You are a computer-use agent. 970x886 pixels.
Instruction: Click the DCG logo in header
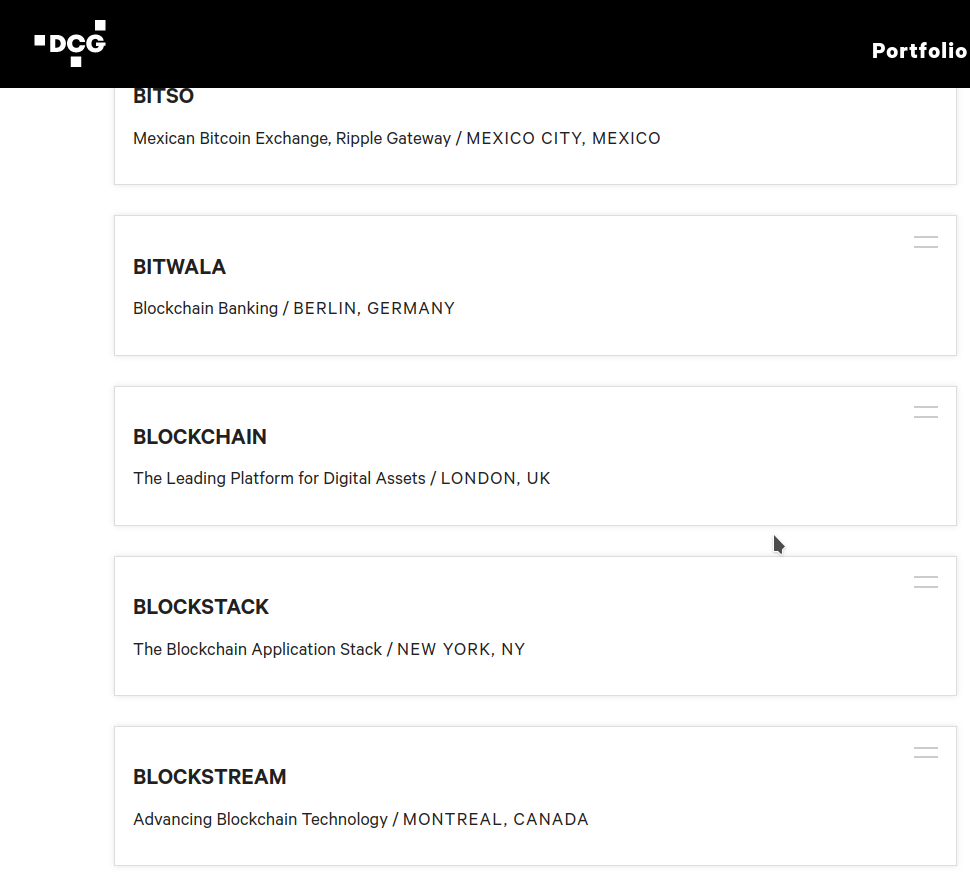(70, 43)
